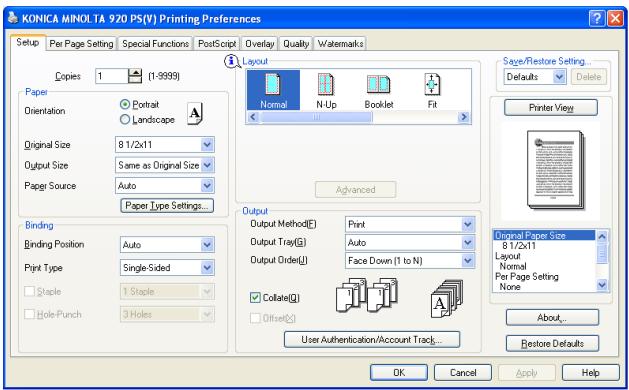Open the Watermarks tab

tap(341, 44)
